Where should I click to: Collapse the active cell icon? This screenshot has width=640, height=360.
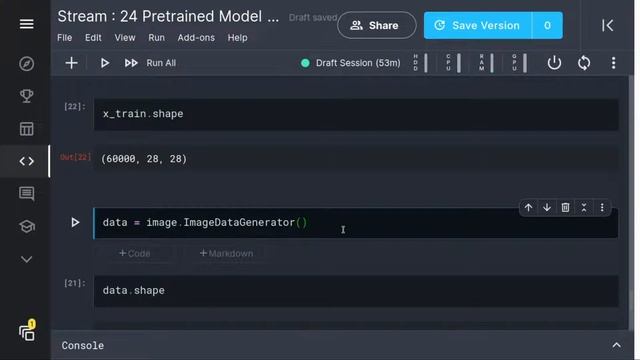tap(584, 207)
